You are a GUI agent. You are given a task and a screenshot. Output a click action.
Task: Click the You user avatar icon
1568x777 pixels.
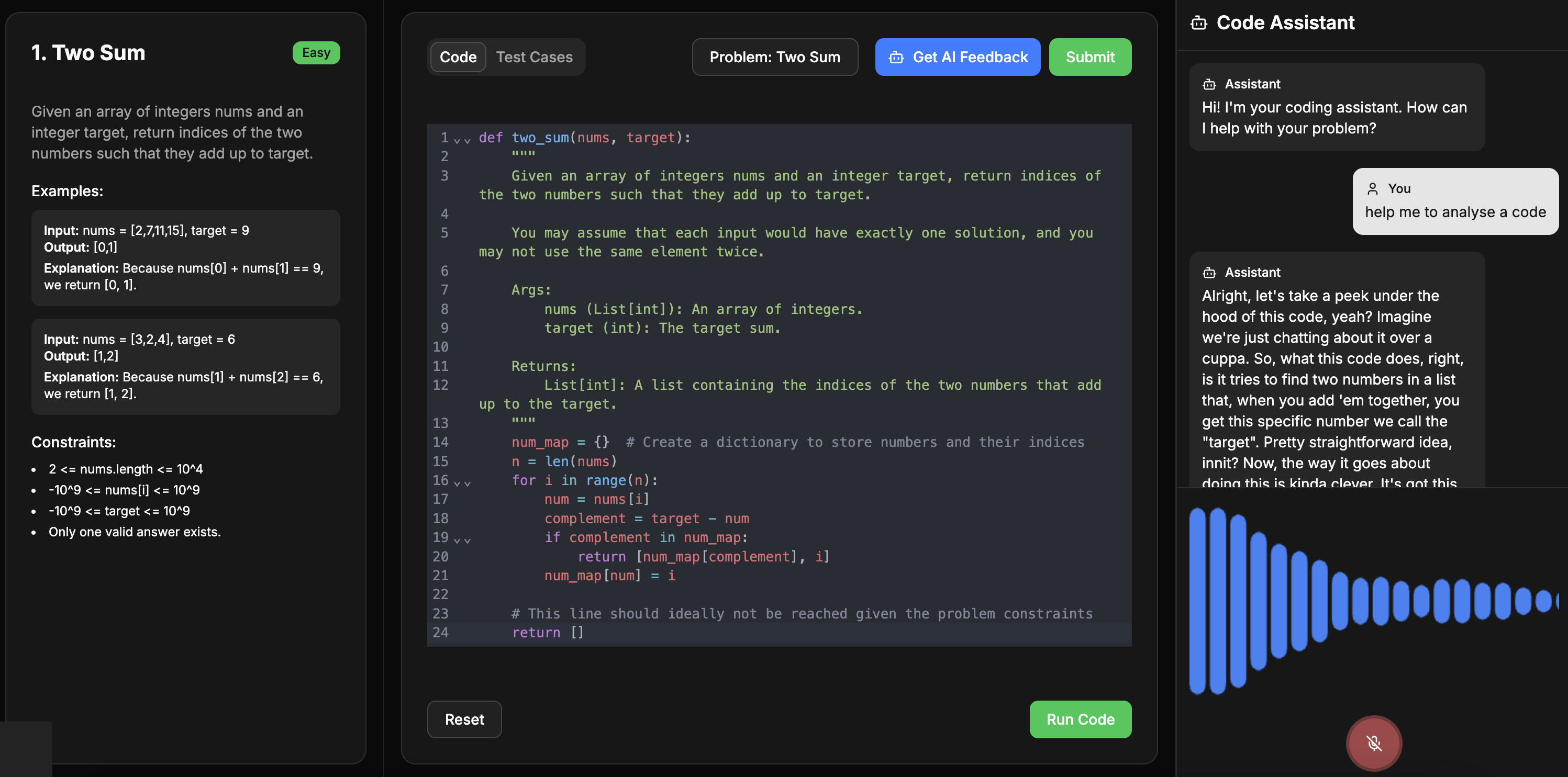[1373, 188]
